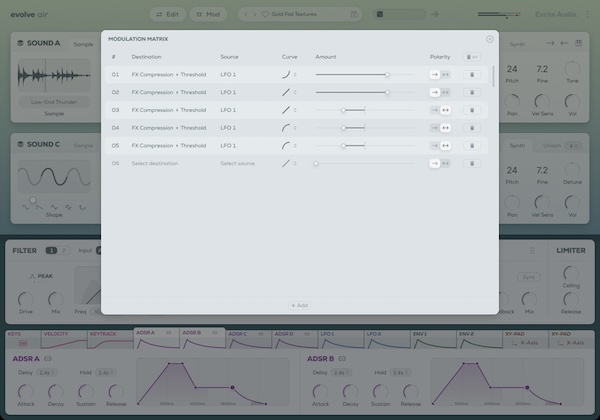Select the LFO 2 modulator tab

coord(372,335)
